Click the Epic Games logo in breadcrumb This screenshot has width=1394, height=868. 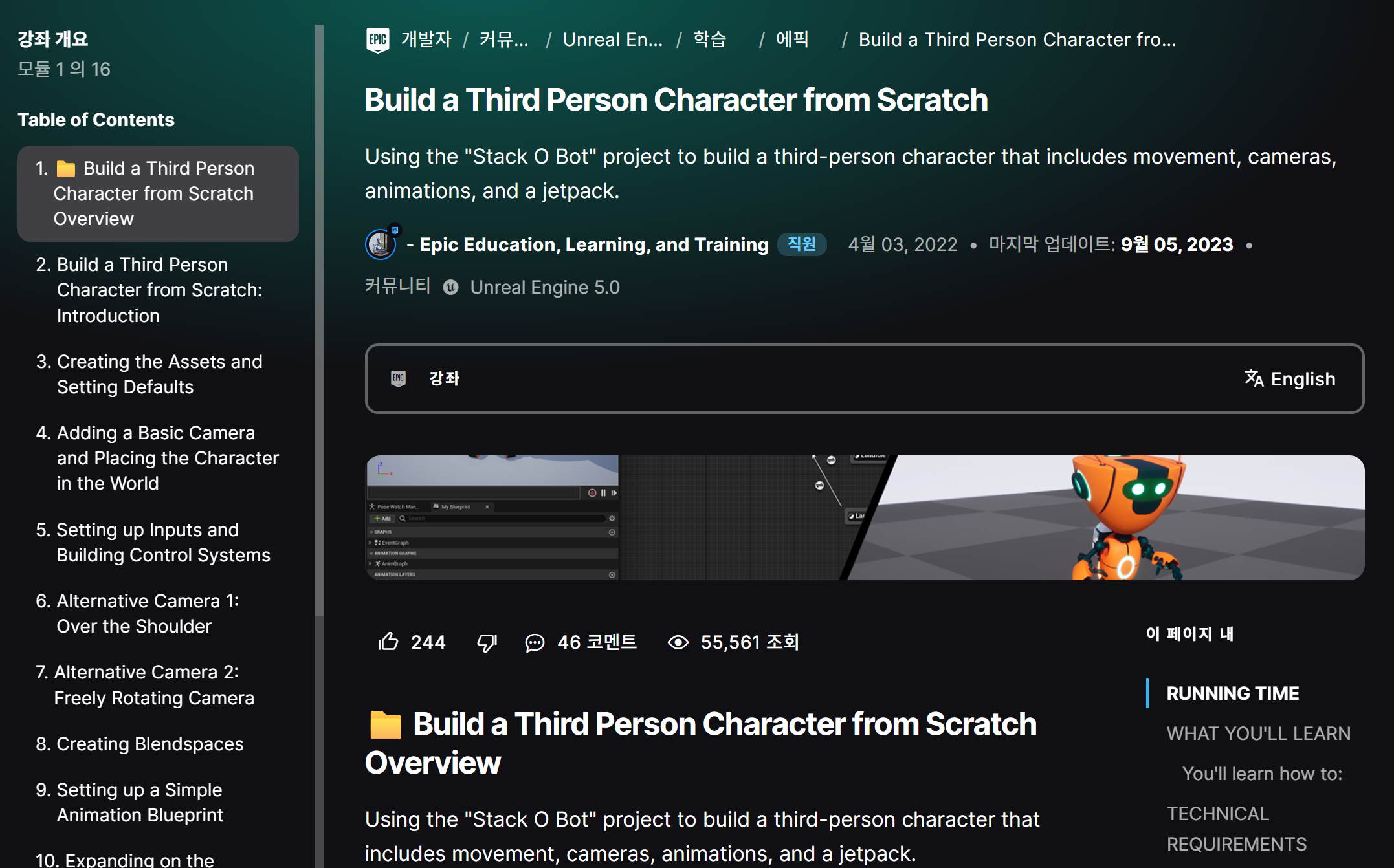pyautogui.click(x=377, y=39)
